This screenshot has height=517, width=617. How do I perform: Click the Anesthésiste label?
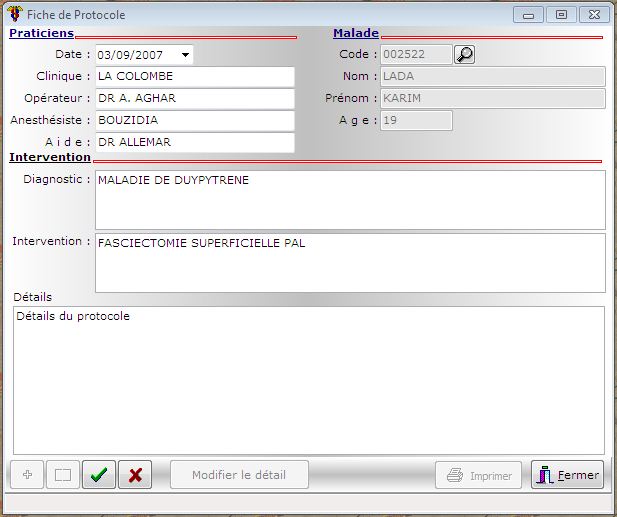[x=50, y=120]
